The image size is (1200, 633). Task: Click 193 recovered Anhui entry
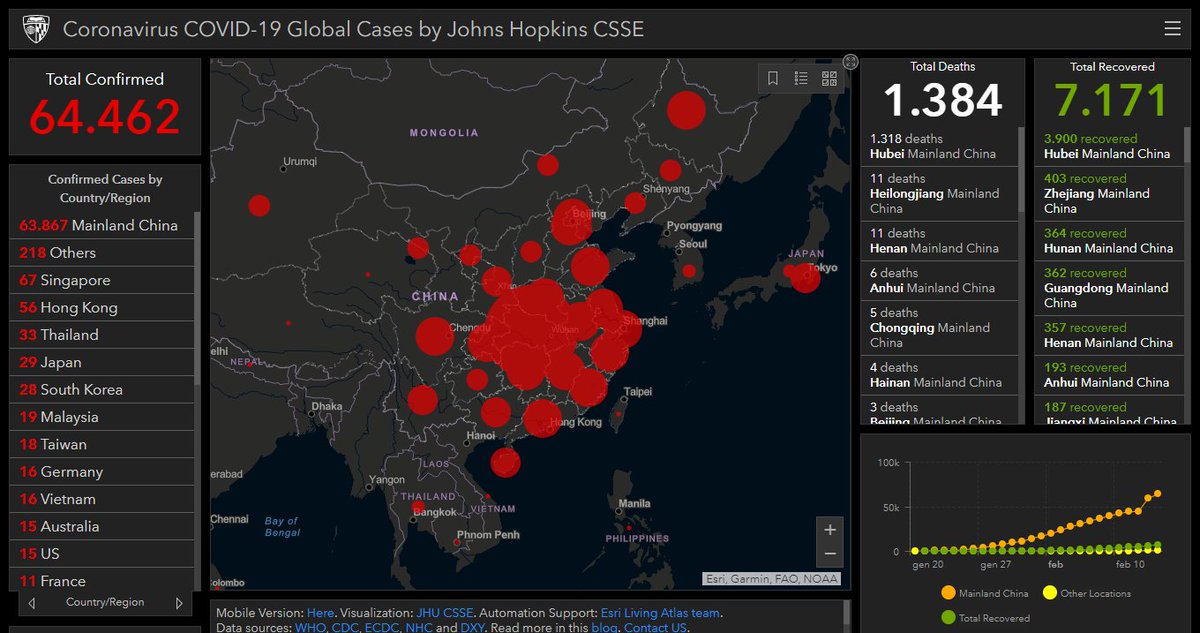(x=1109, y=374)
